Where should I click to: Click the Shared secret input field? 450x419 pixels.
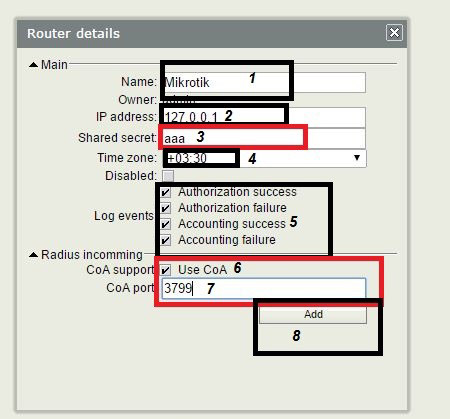point(264,138)
